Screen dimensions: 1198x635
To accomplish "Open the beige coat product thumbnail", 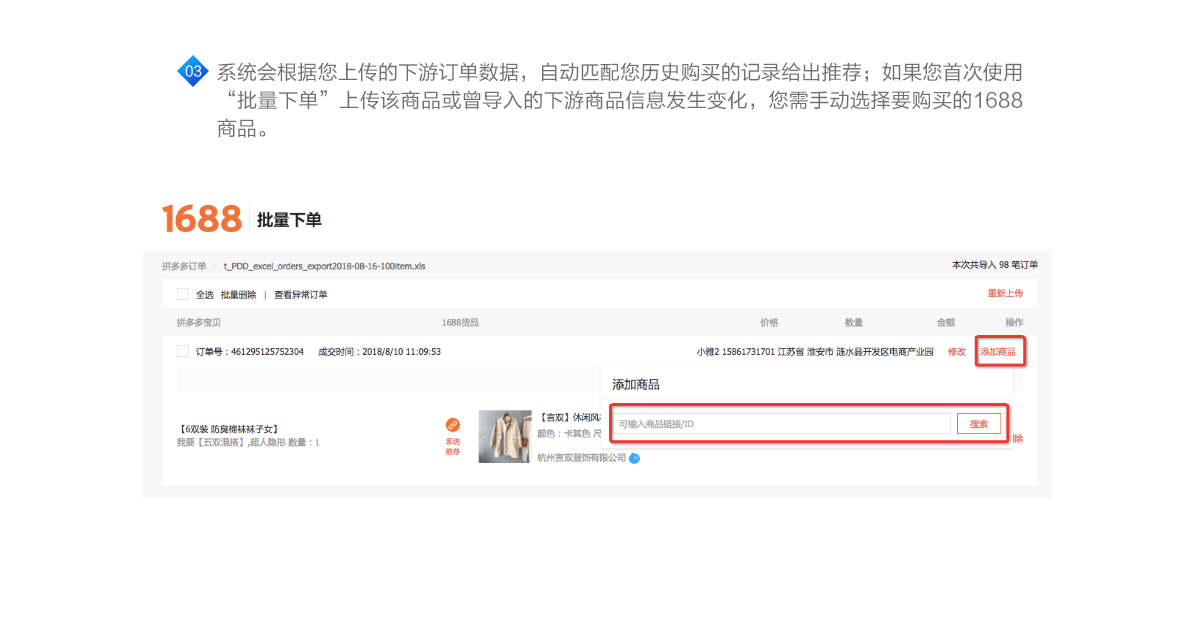I will tap(504, 436).
